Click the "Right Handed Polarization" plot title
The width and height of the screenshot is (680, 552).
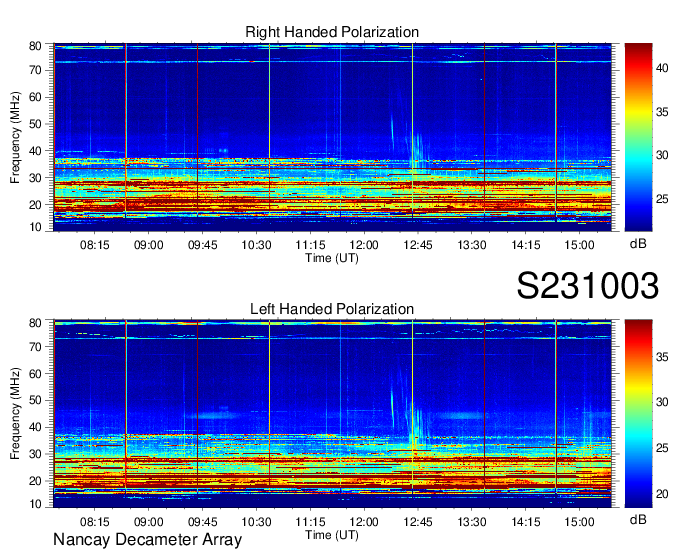(332, 32)
